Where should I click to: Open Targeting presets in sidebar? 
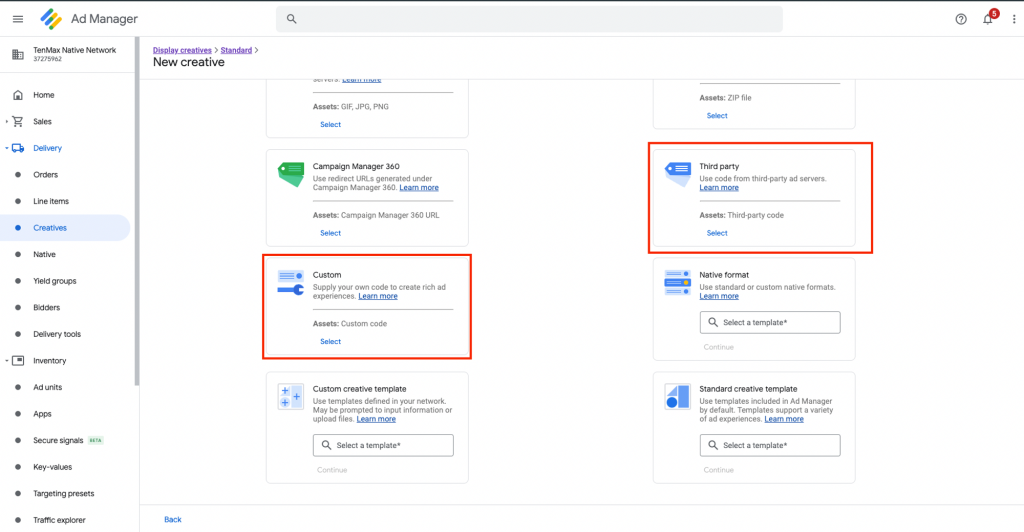coord(63,493)
